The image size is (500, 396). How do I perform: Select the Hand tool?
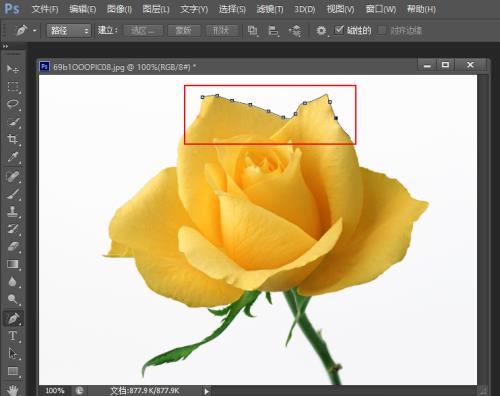point(13,389)
